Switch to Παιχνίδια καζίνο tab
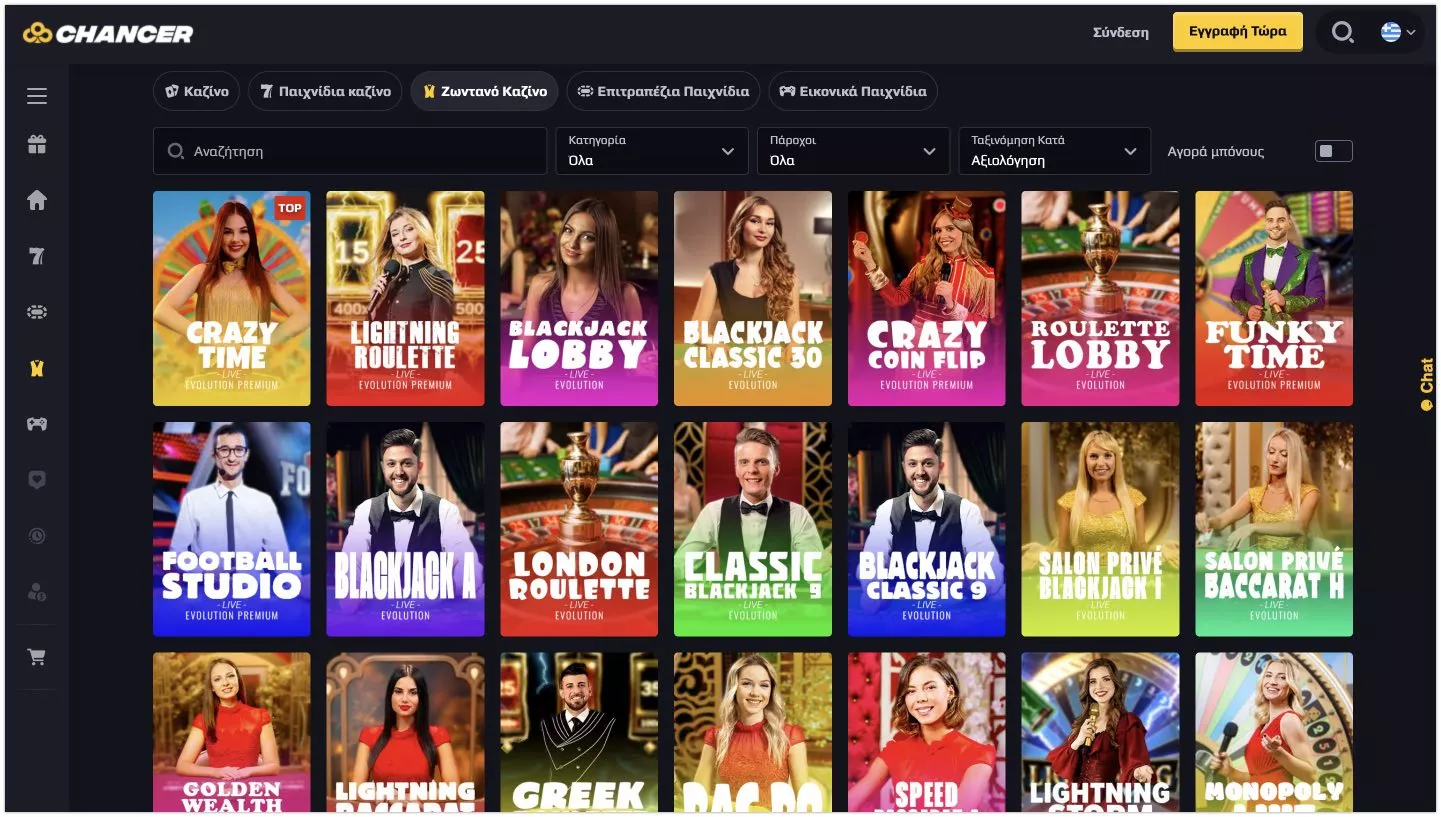This screenshot has height=817, width=1441. 325,91
